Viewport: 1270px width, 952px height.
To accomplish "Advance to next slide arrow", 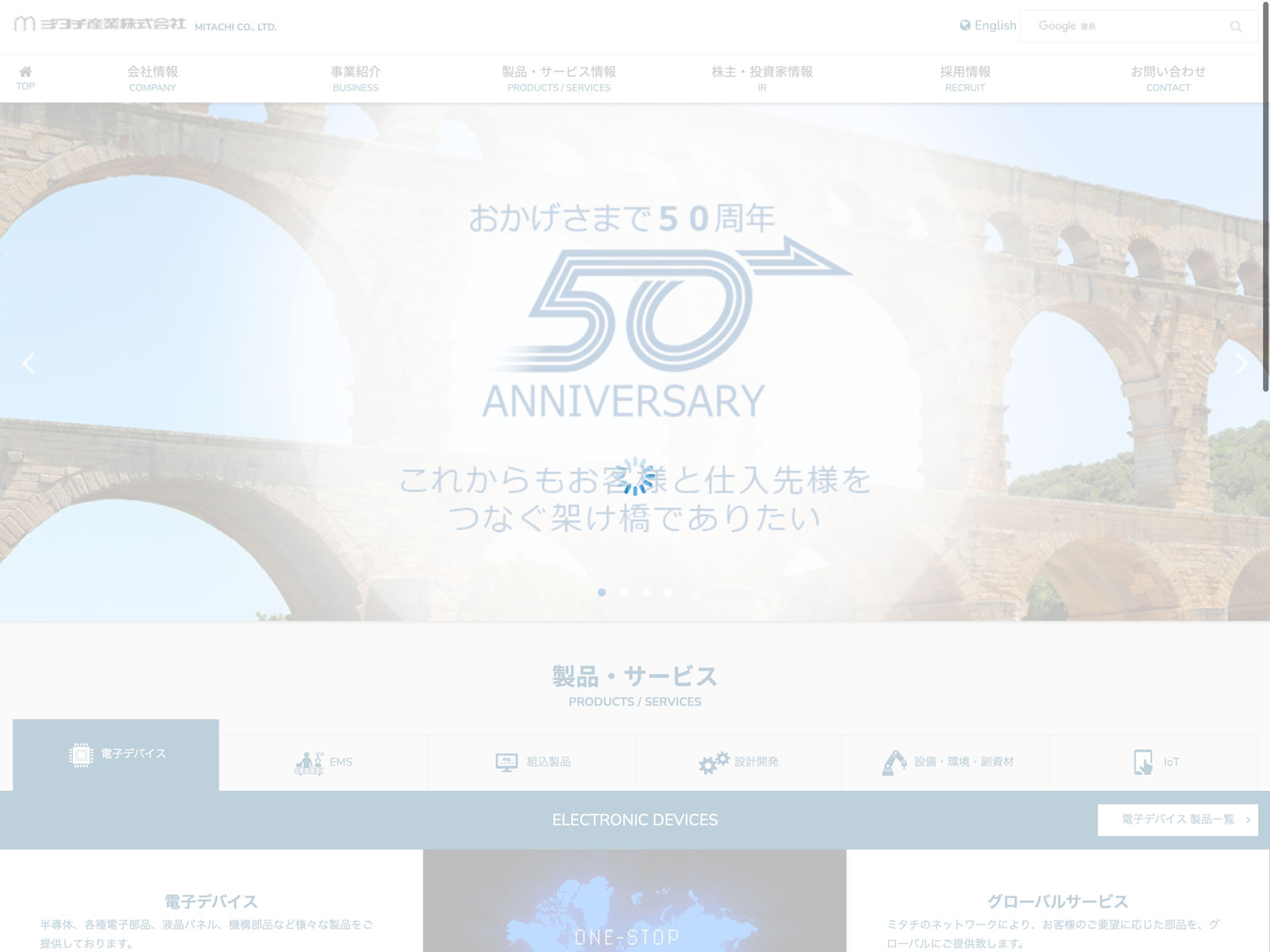I will [x=1241, y=363].
